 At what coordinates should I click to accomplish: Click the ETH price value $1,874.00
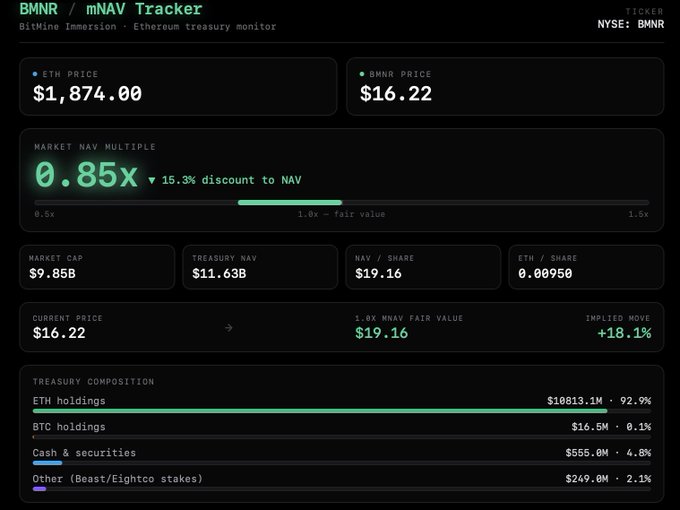[87, 94]
